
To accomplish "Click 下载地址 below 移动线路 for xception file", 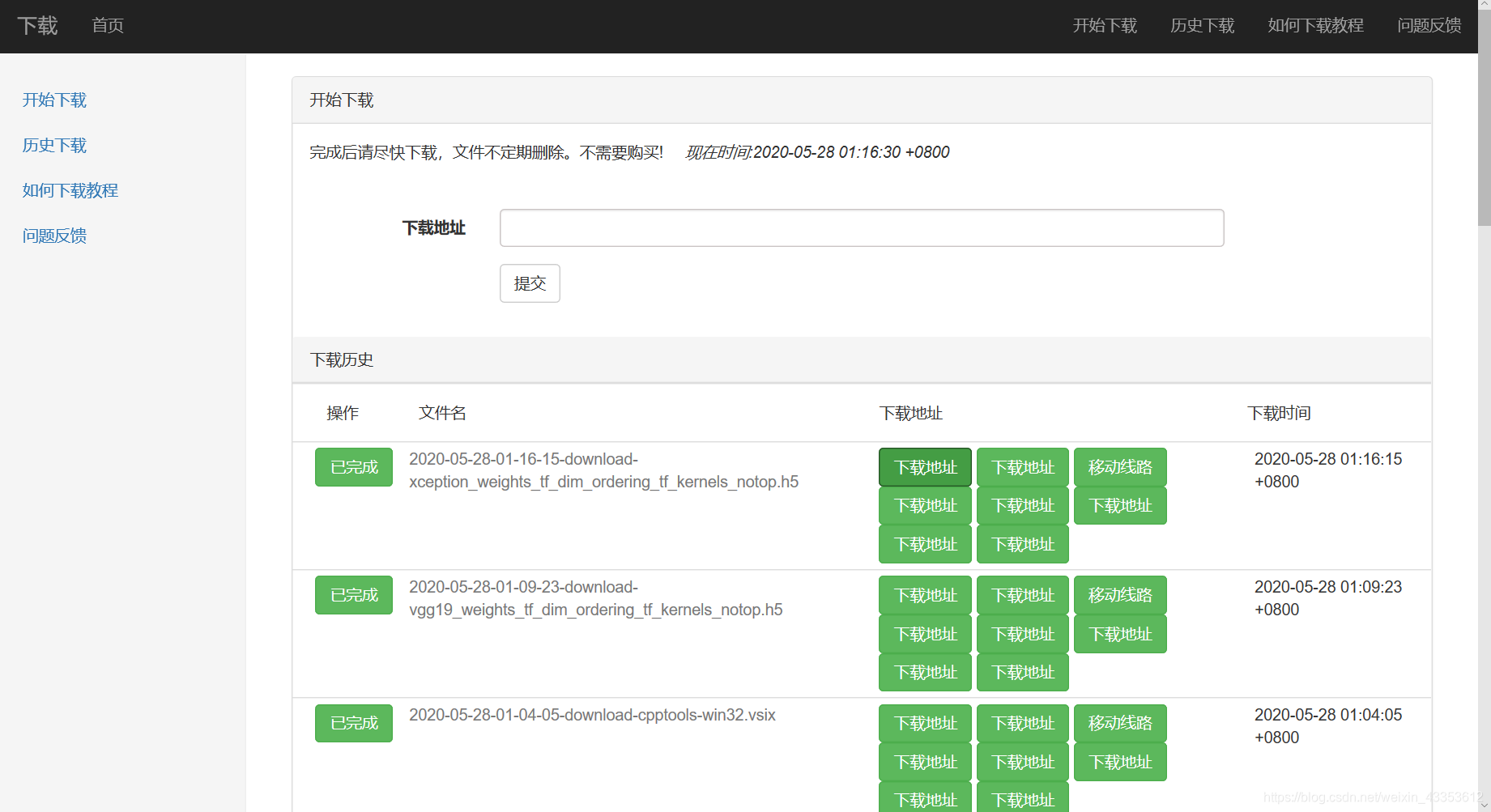I will pos(1120,505).
